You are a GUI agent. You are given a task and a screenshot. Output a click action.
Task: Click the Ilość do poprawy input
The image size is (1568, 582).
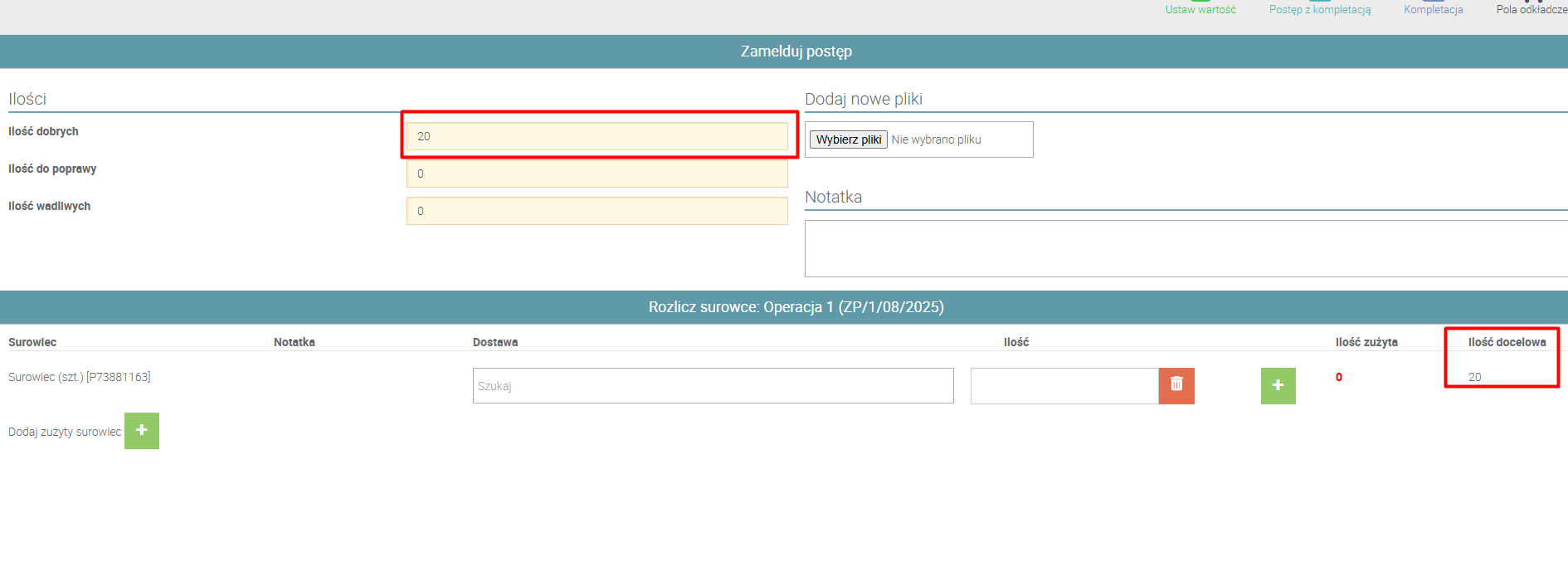coord(597,174)
